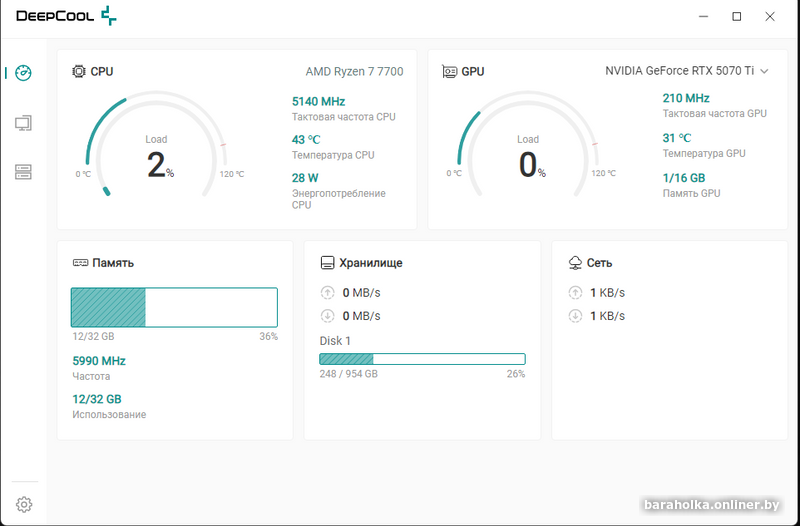800x526 pixels.
Task: Click the GPU card icon
Action: click(449, 71)
